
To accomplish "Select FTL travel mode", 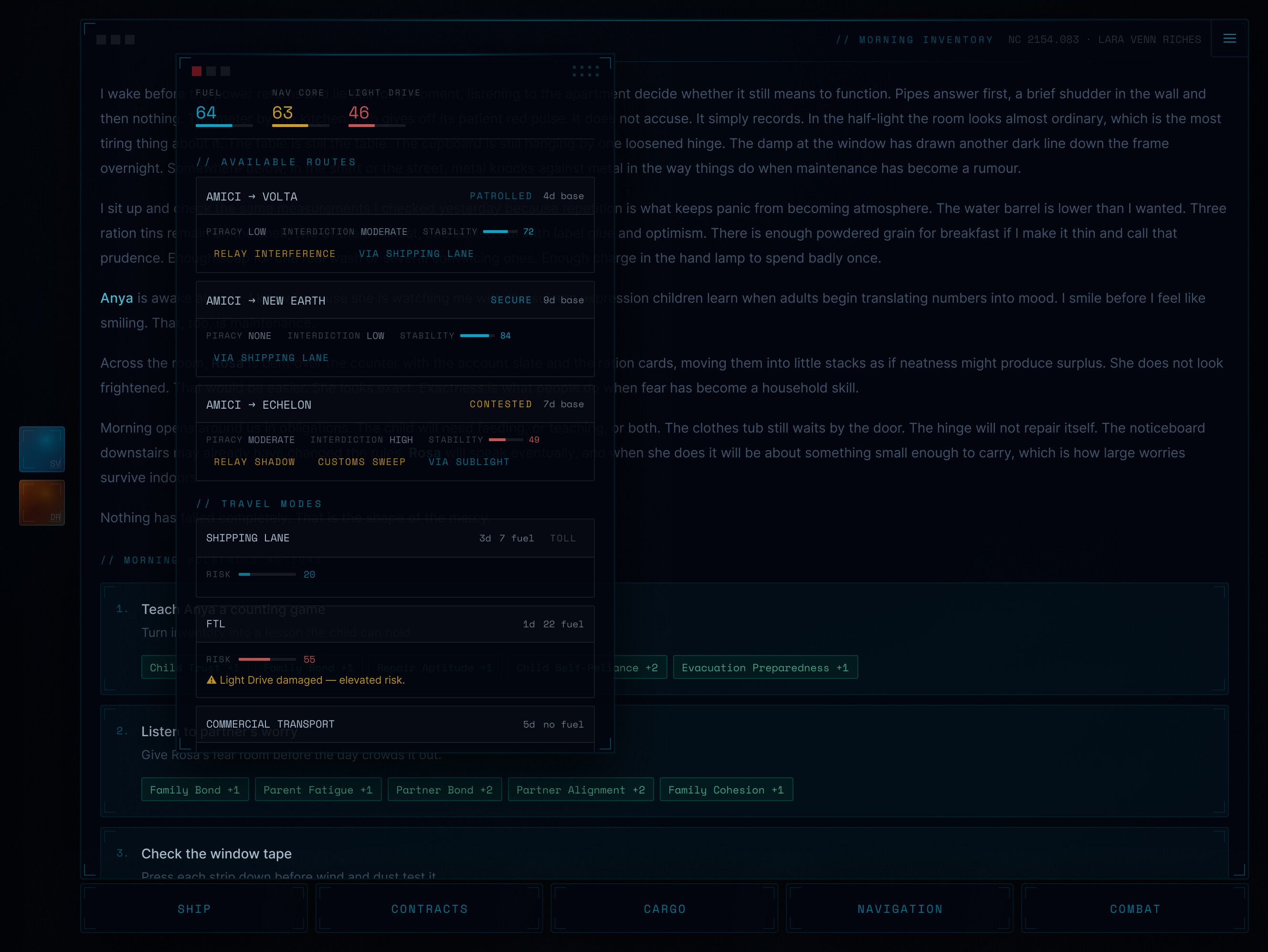I will pos(395,651).
